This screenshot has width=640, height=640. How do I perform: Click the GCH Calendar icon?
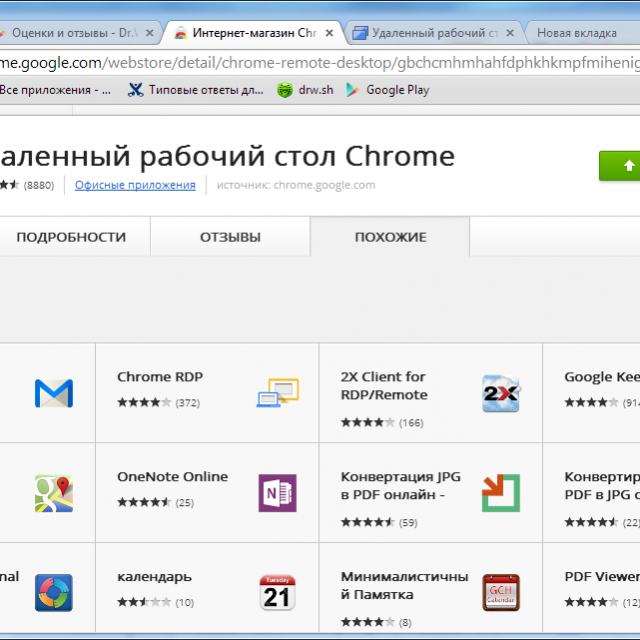pos(501,593)
